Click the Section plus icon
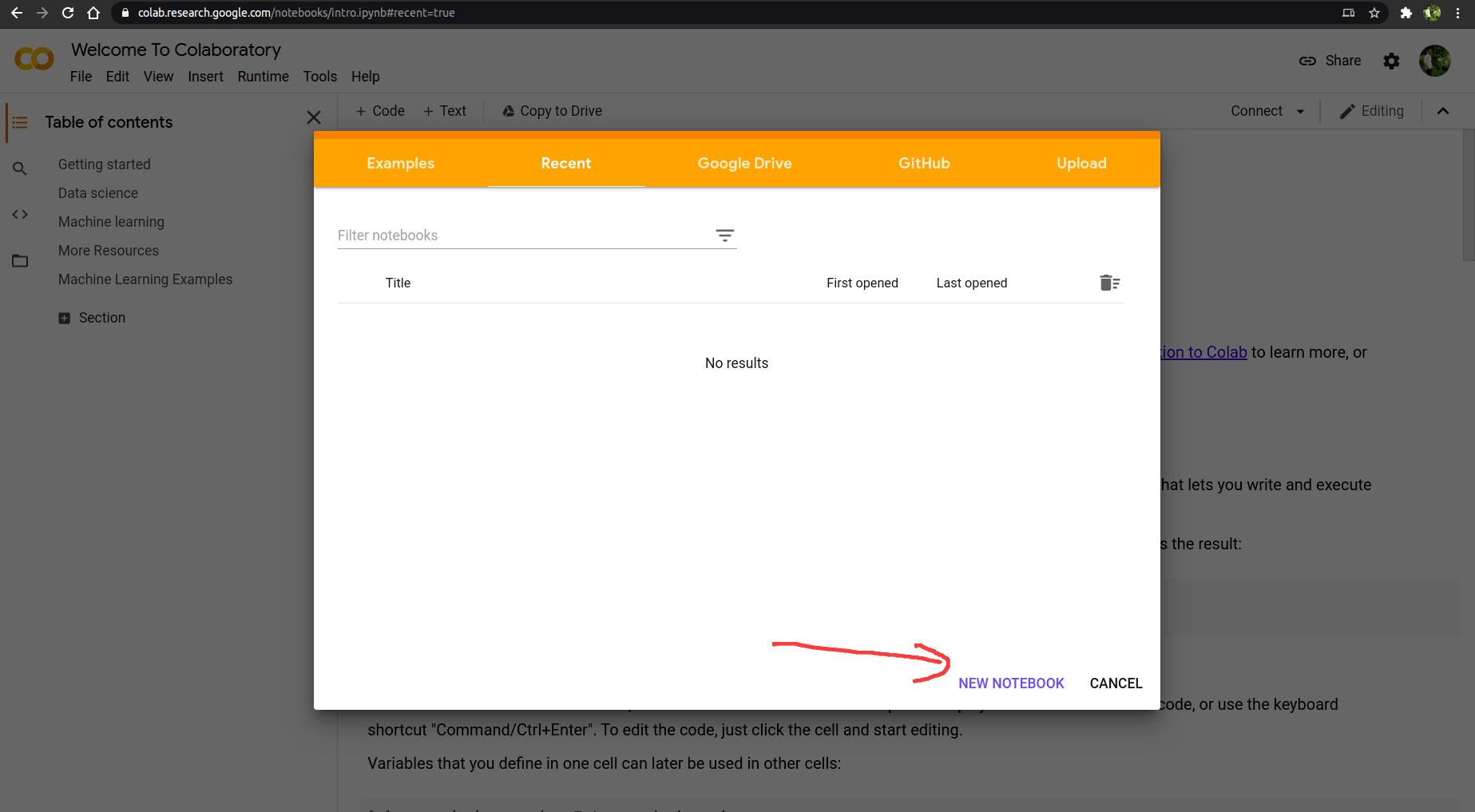Viewport: 1475px width, 812px height. [x=65, y=318]
